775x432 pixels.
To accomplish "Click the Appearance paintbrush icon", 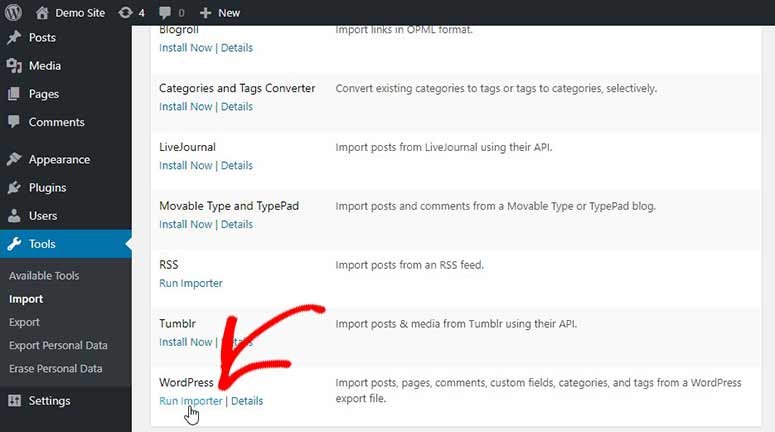I will (x=14, y=159).
